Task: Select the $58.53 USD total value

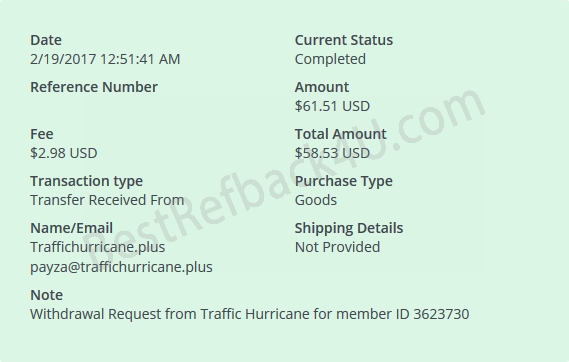Action: [x=332, y=153]
